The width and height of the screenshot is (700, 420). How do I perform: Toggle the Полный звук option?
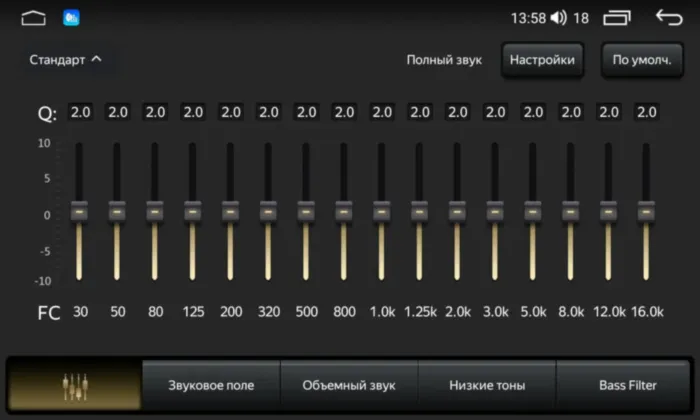(x=444, y=60)
